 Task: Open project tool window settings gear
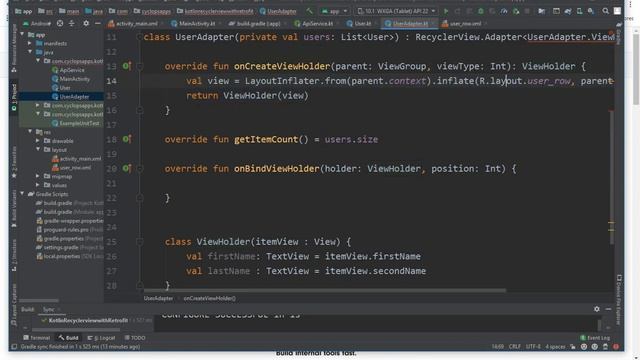pos(86,24)
